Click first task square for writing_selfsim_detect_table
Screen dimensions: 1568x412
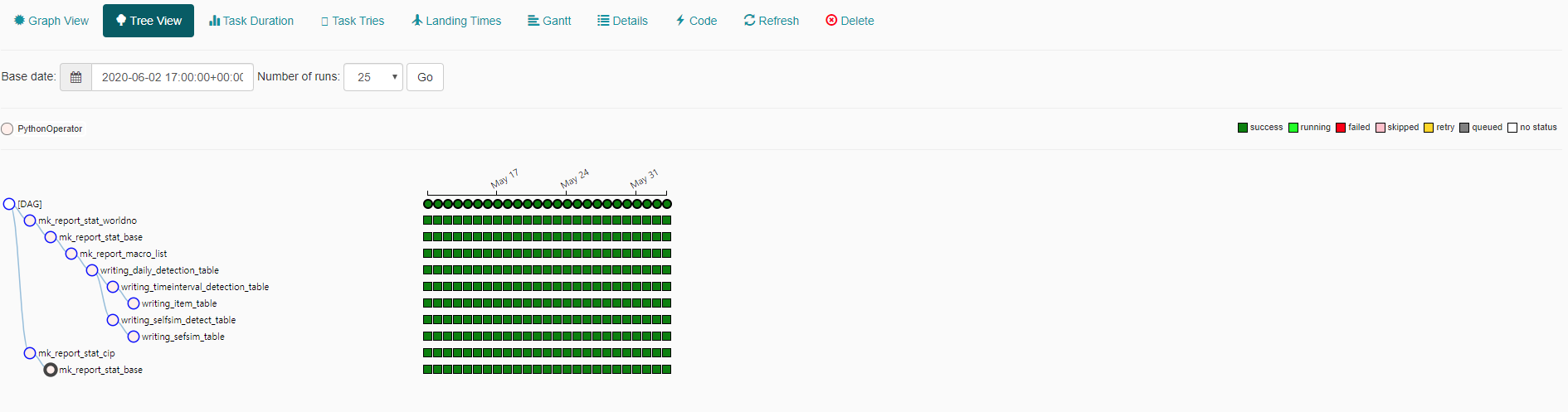[x=428, y=320]
